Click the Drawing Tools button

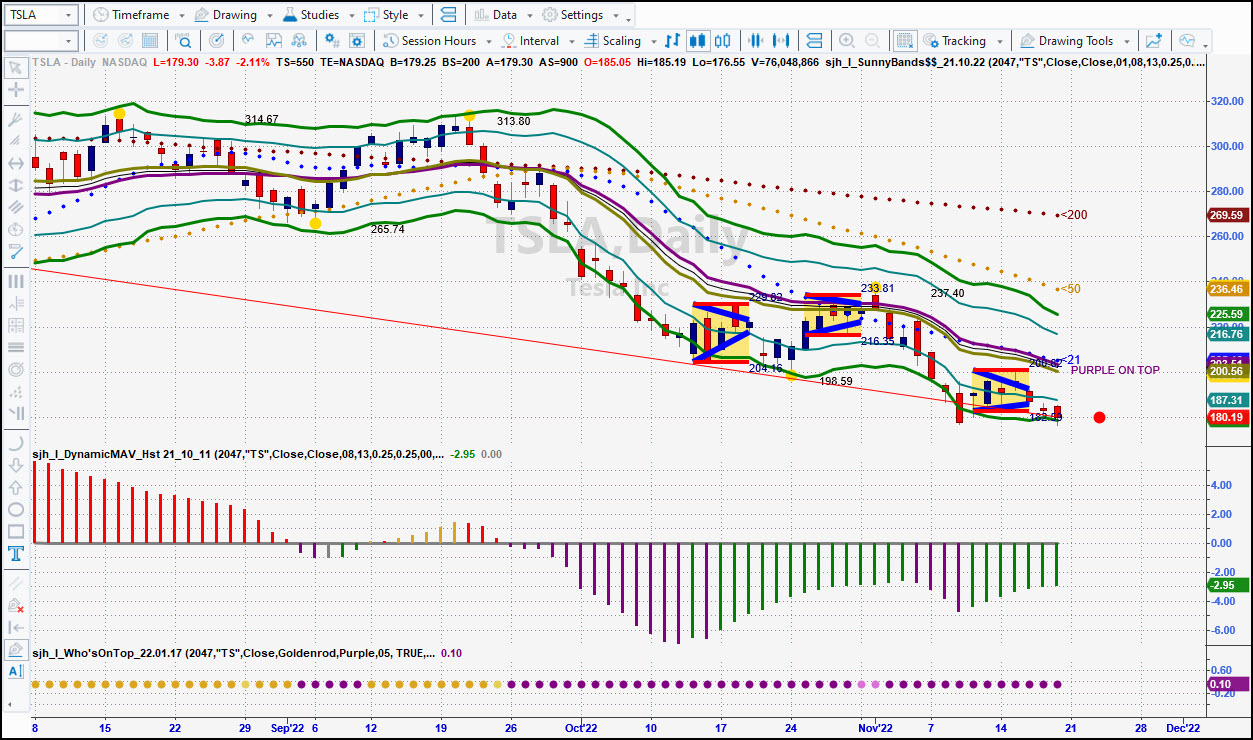click(x=1066, y=41)
